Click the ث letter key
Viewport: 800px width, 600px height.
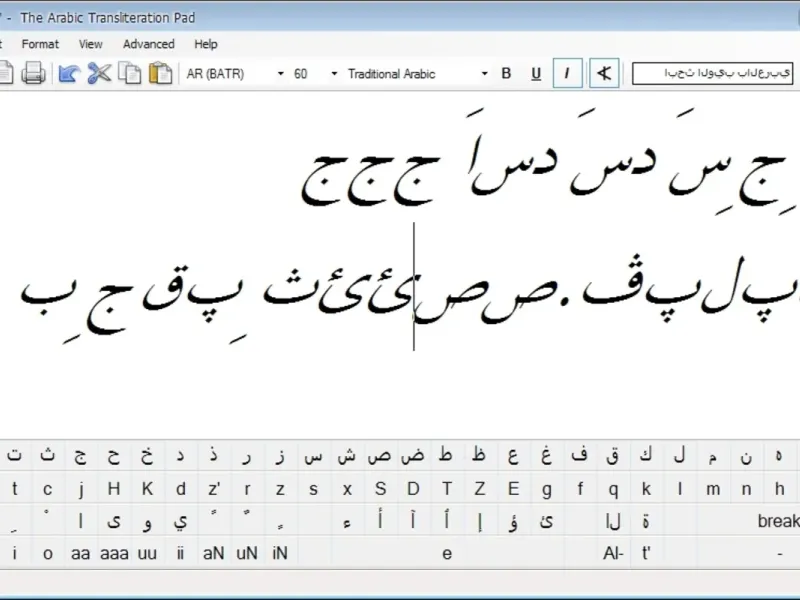(47, 455)
